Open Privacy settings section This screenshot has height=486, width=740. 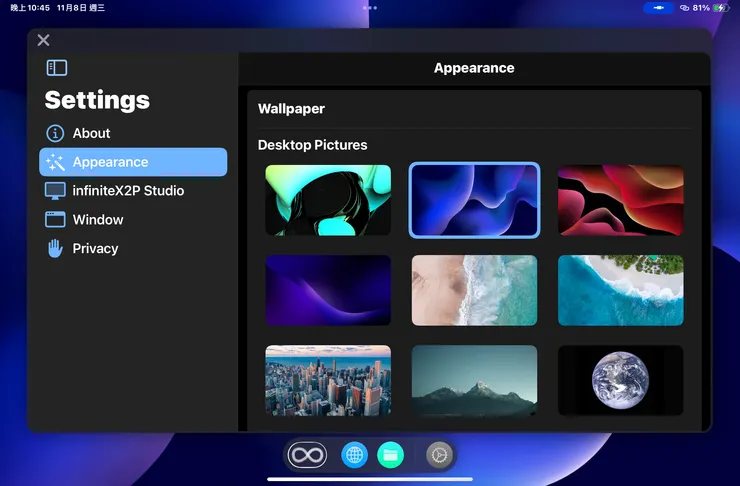tap(133, 249)
